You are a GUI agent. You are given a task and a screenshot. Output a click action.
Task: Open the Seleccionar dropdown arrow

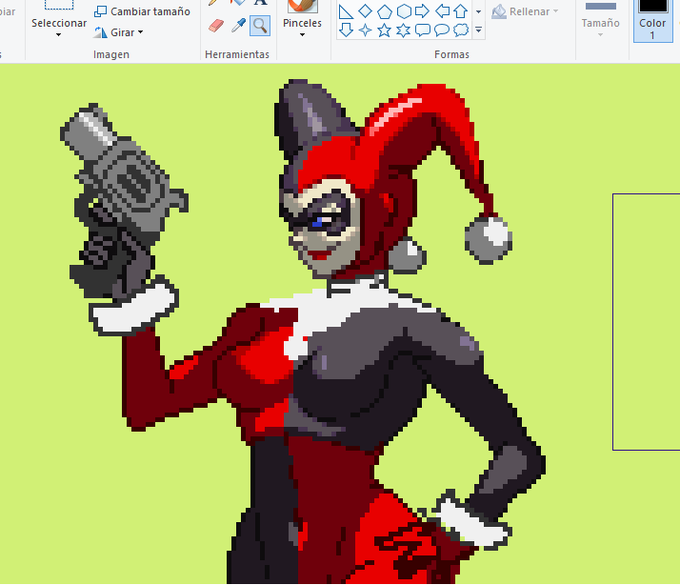[x=59, y=35]
